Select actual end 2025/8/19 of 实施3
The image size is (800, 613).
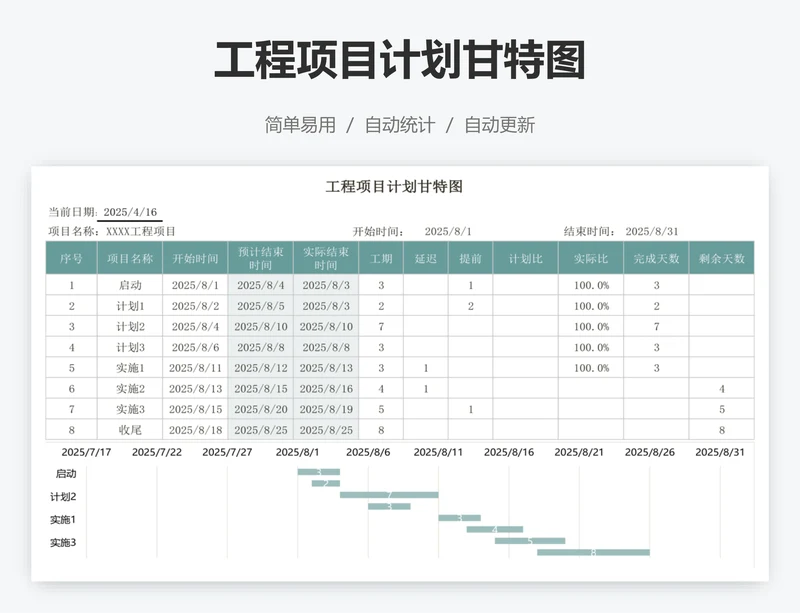pos(326,409)
